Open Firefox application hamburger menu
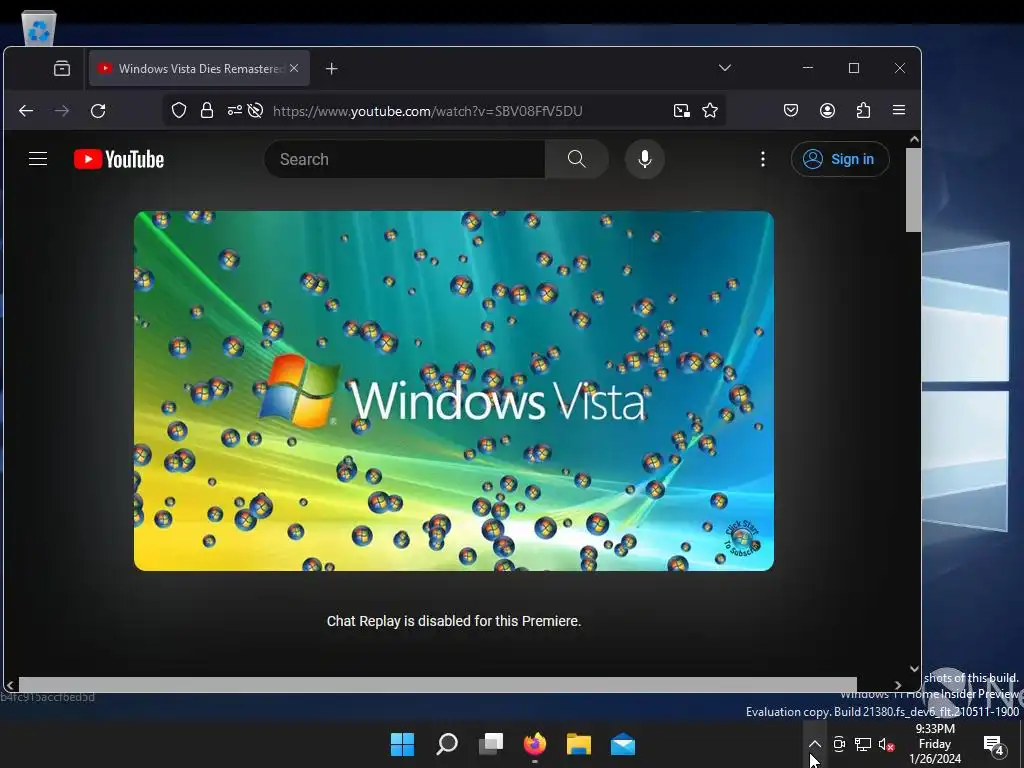 tap(899, 110)
